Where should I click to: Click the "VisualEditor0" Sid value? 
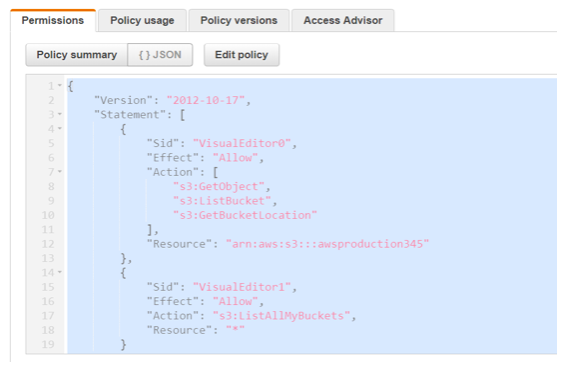pyautogui.click(x=242, y=143)
